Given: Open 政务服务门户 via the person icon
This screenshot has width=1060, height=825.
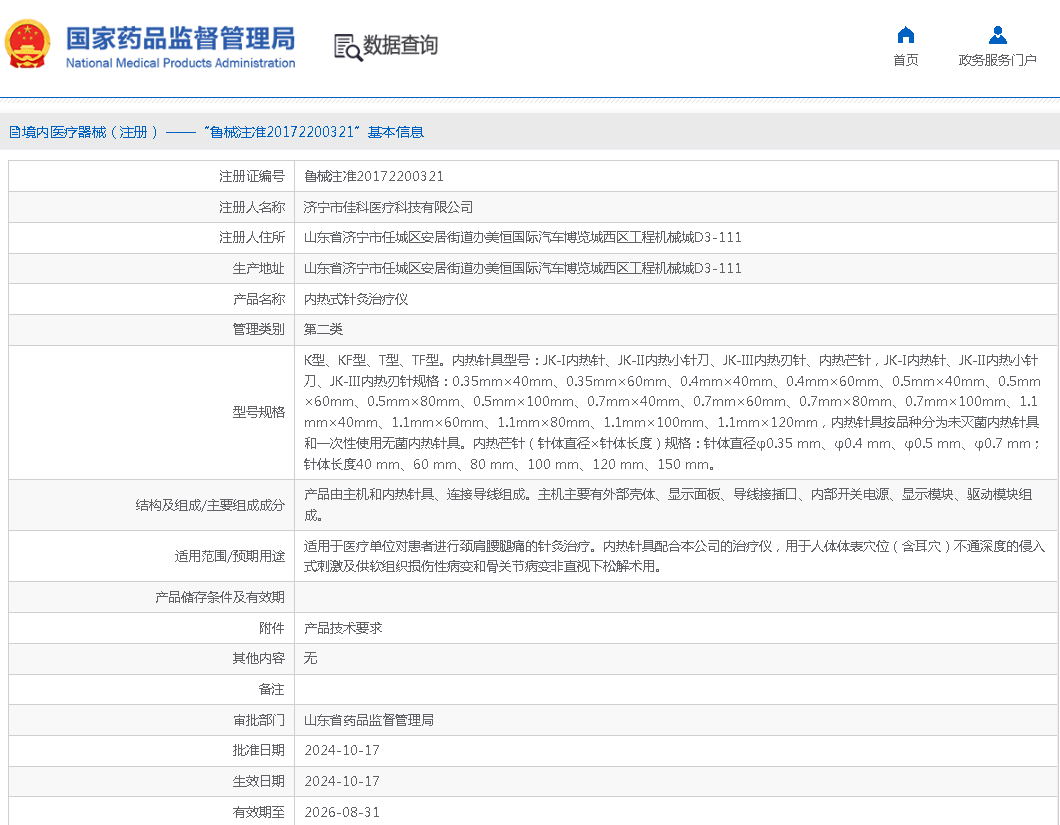Looking at the screenshot, I should point(997,35).
